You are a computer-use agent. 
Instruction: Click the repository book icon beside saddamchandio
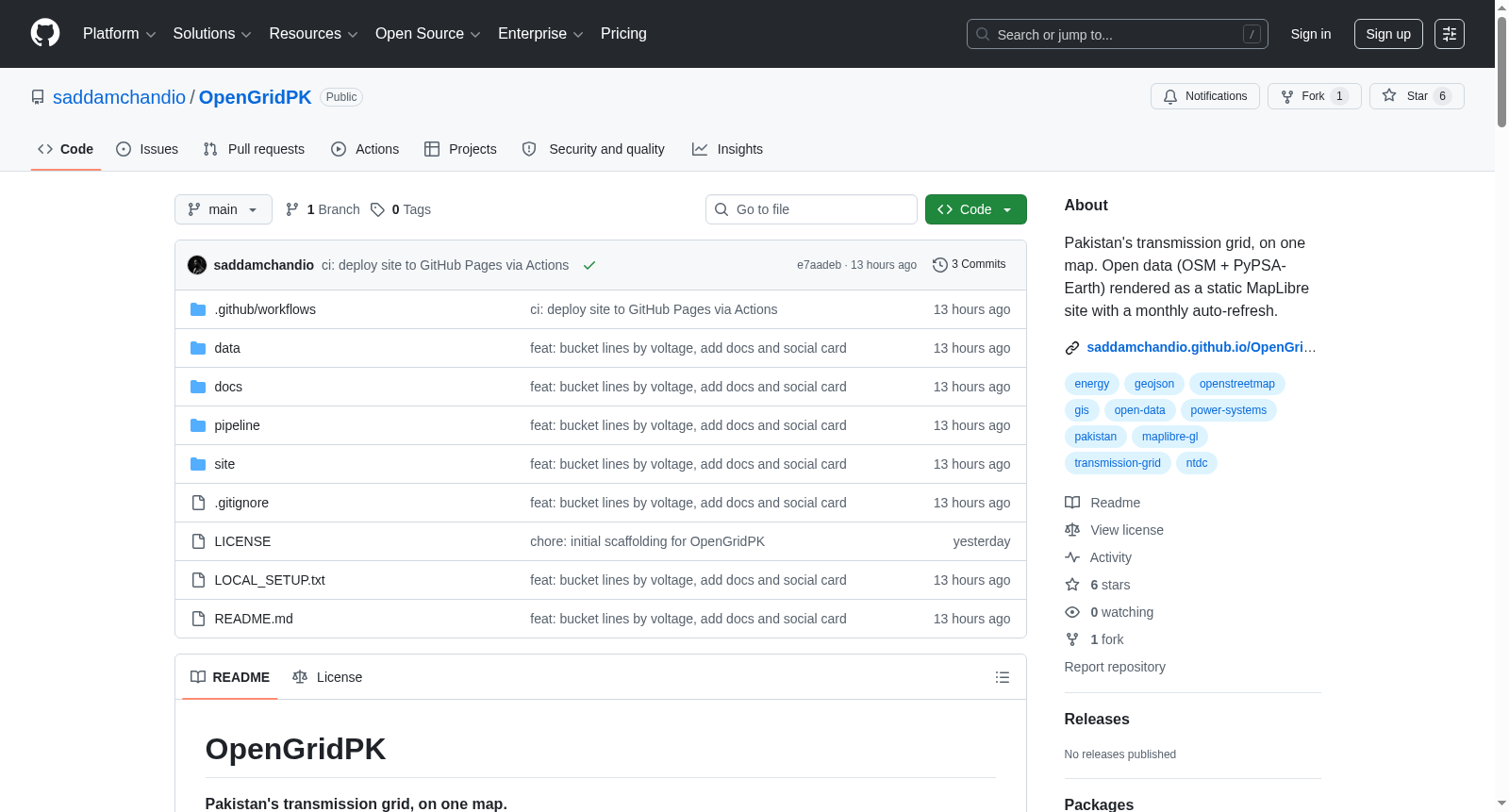click(x=38, y=97)
